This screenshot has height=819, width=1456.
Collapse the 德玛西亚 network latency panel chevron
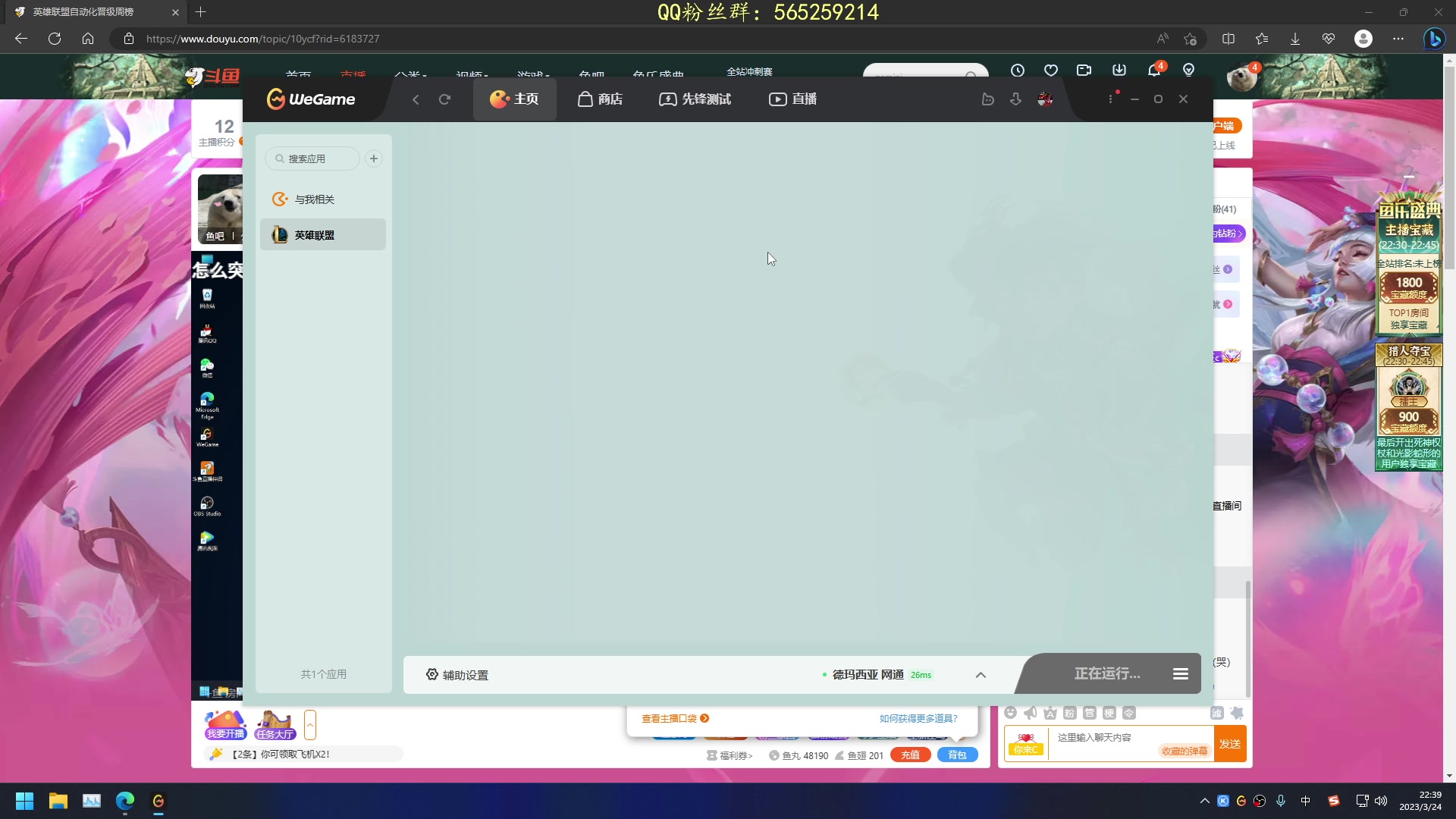pos(980,675)
